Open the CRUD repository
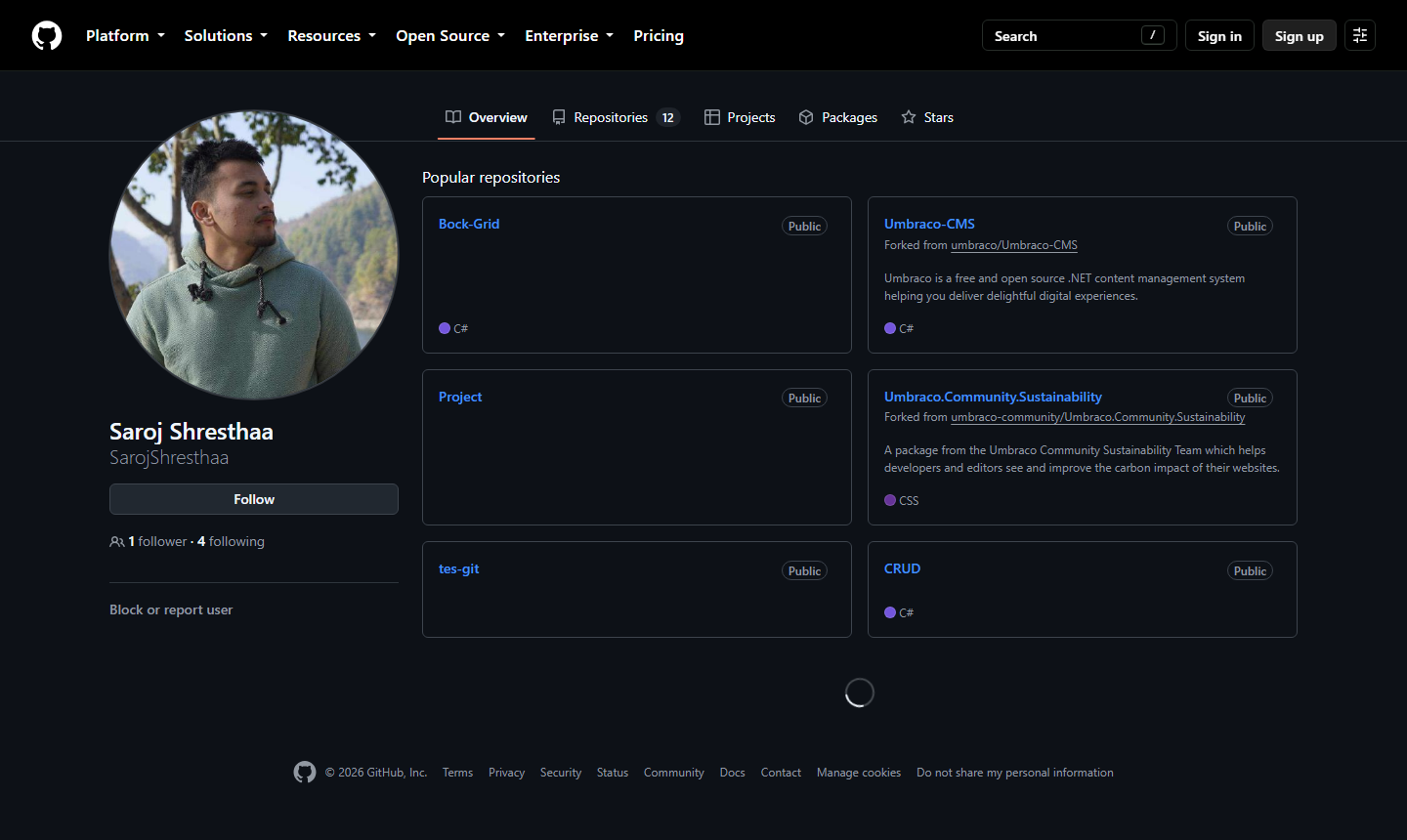The height and width of the screenshot is (840, 1407). click(902, 568)
